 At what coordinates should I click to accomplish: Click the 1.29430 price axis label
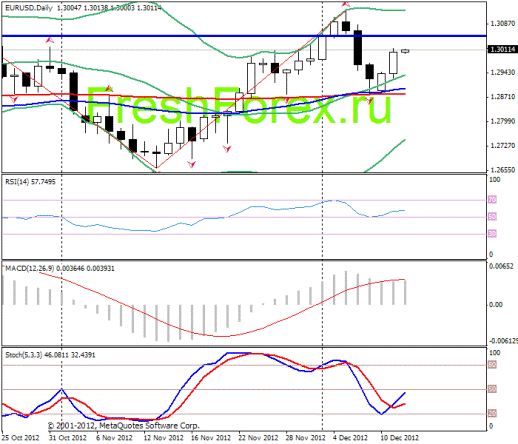click(x=503, y=72)
